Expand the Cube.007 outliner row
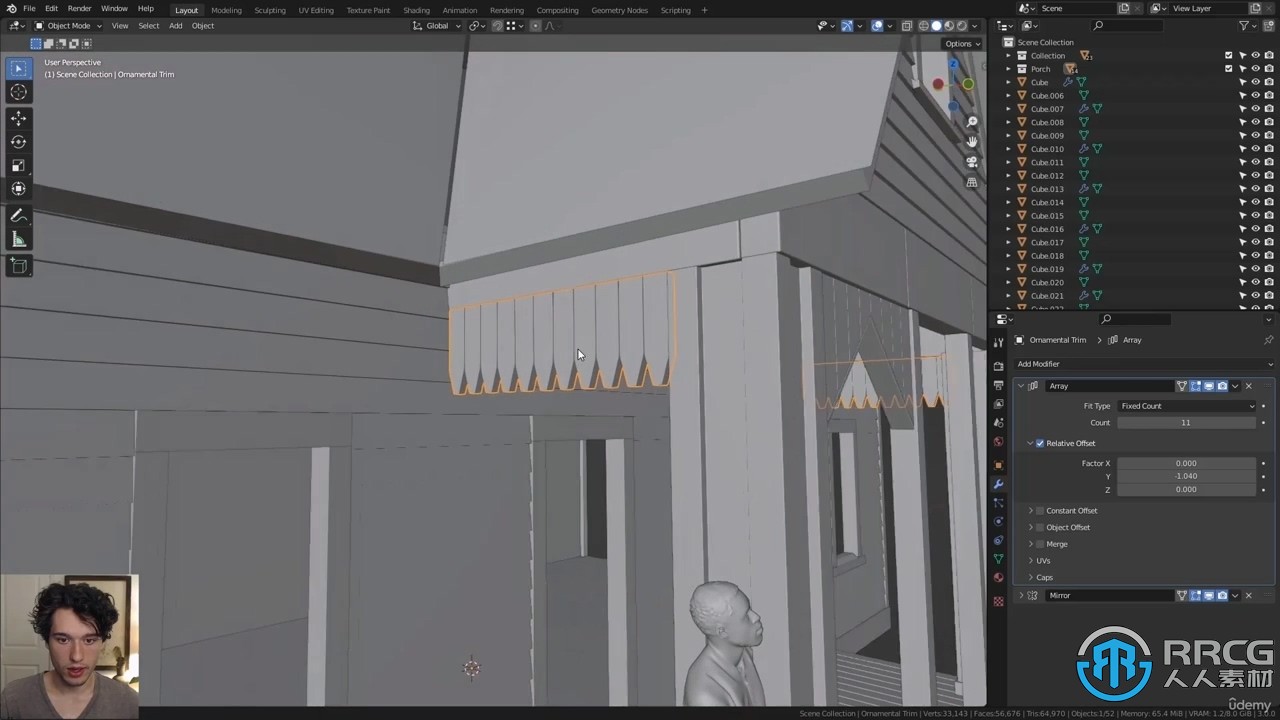The image size is (1280, 720). click(1009, 109)
